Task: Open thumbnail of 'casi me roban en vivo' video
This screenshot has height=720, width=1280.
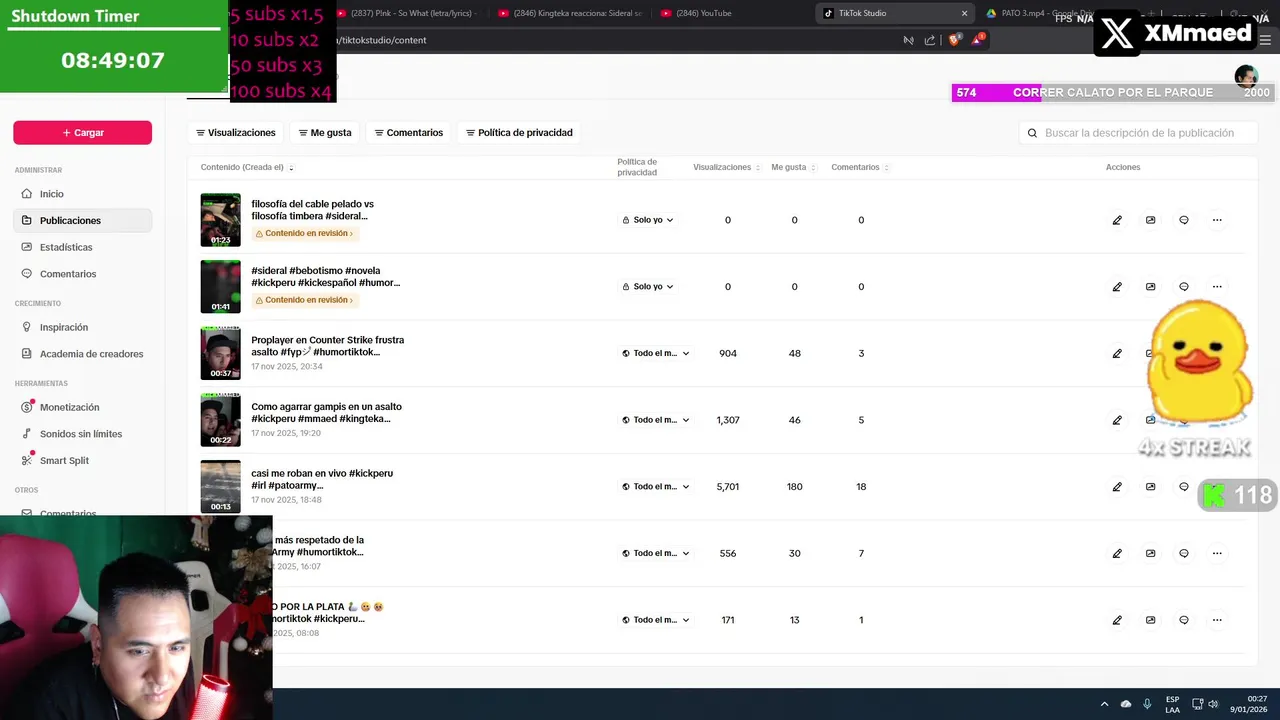Action: click(220, 487)
